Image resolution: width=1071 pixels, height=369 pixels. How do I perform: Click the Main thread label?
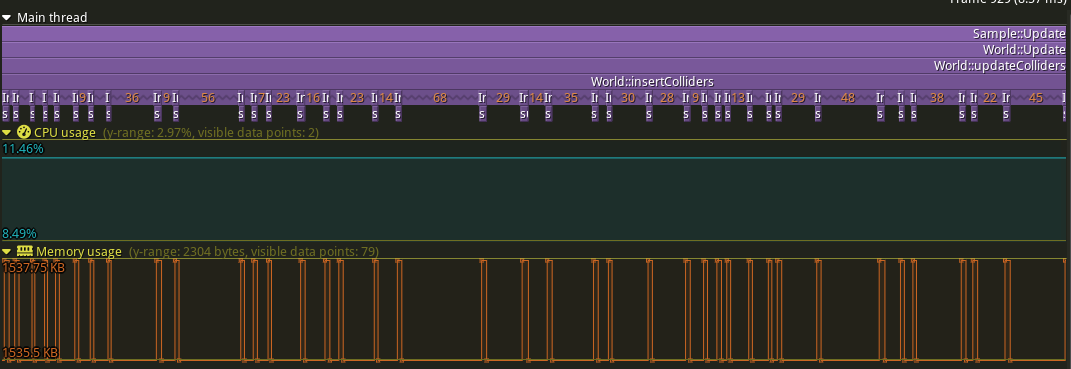tap(52, 18)
